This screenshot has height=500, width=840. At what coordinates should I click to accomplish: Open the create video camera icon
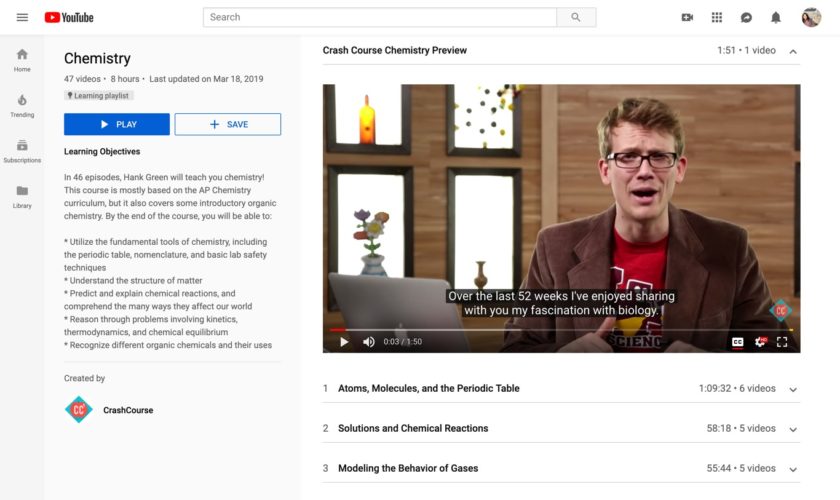(687, 17)
